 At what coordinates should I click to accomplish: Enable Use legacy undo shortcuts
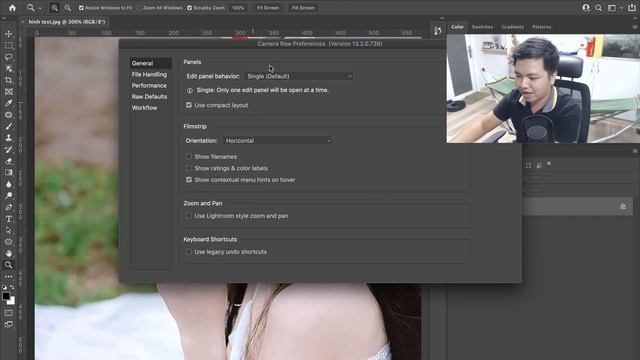(x=189, y=252)
